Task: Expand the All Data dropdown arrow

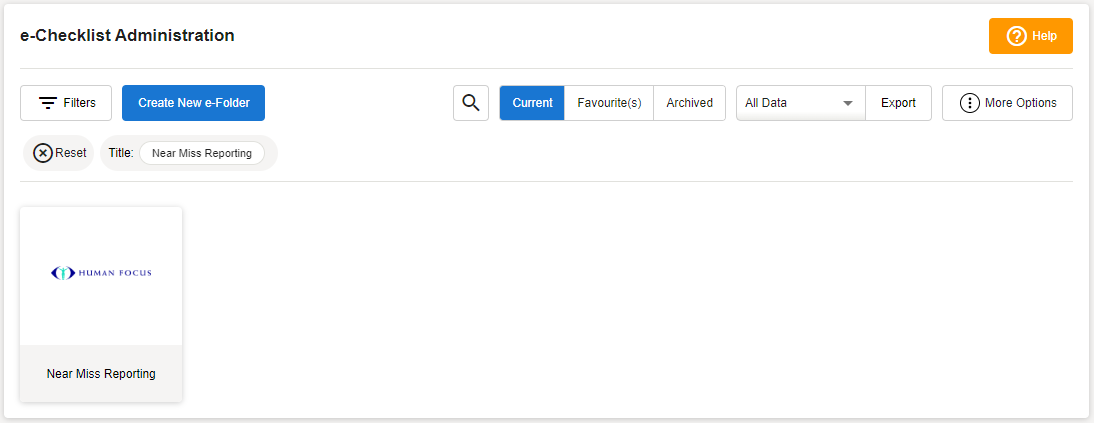Action: point(847,103)
